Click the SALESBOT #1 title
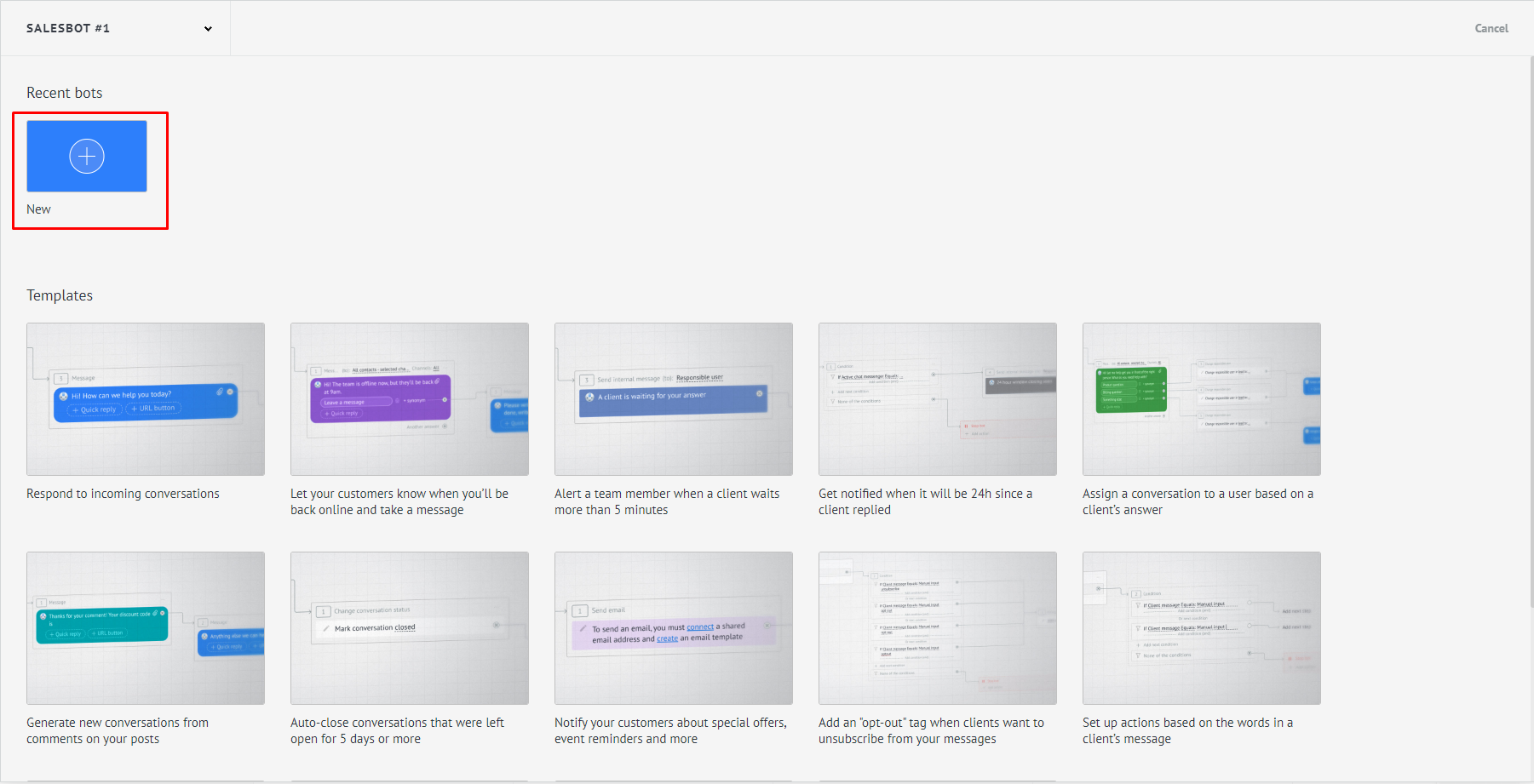The height and width of the screenshot is (784, 1534). (x=68, y=28)
